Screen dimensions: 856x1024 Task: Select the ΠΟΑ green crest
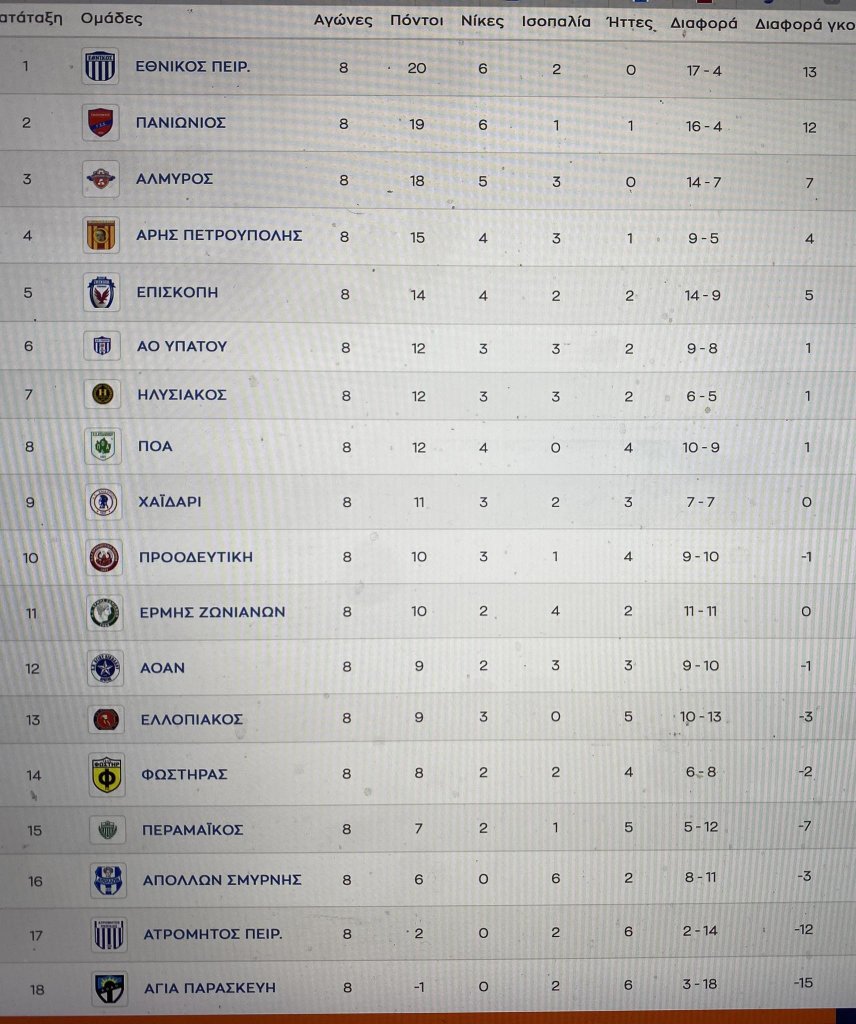coord(103,446)
